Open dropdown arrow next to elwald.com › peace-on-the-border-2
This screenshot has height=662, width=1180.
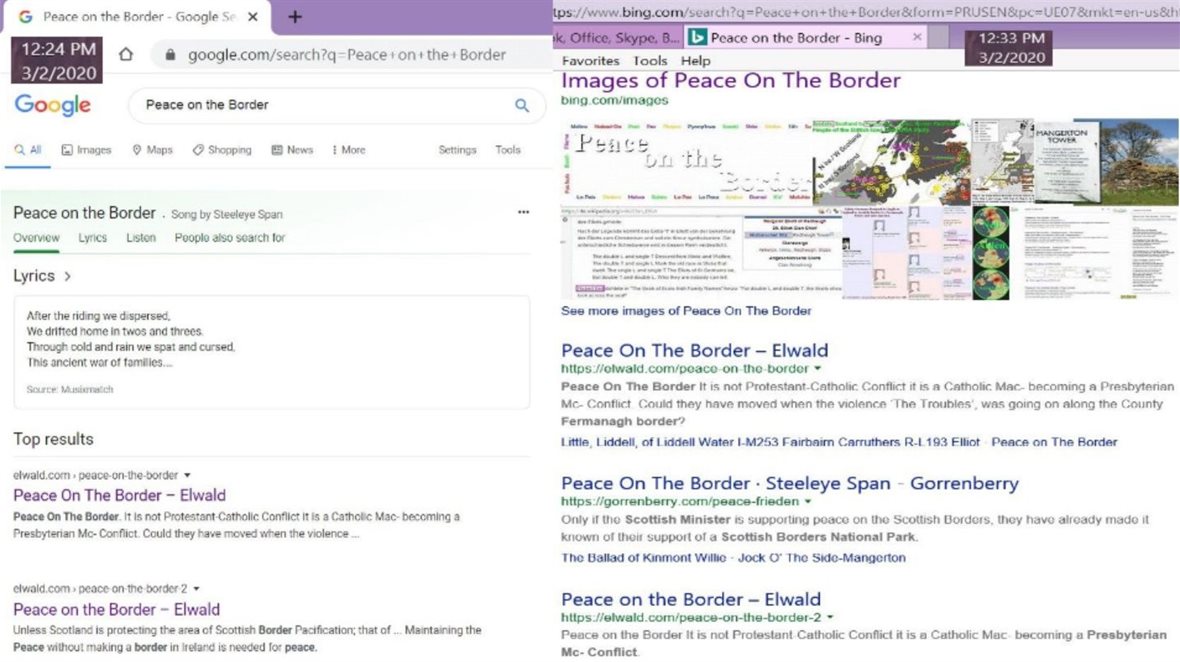196,589
